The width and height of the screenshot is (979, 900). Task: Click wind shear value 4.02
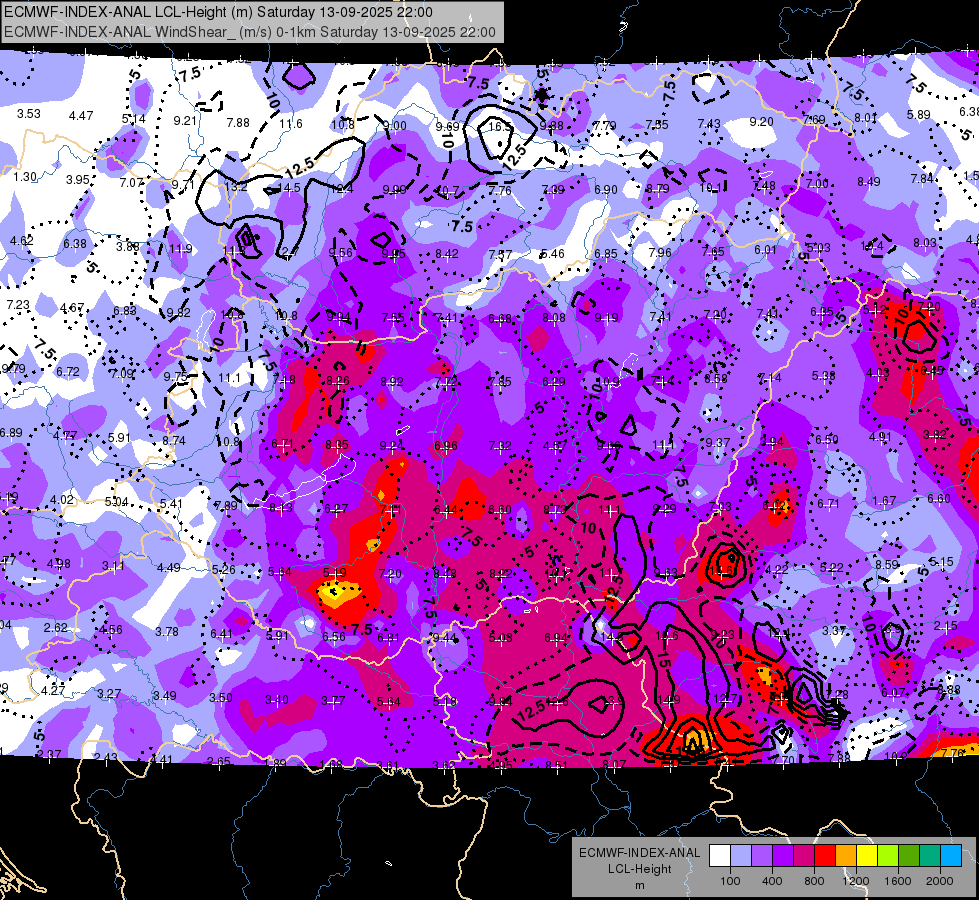click(62, 500)
